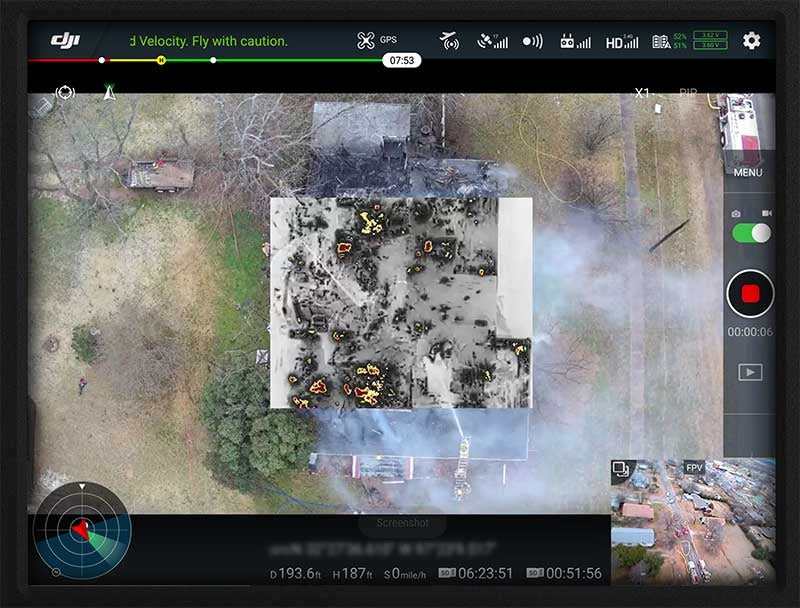Stop video recording

750,294
